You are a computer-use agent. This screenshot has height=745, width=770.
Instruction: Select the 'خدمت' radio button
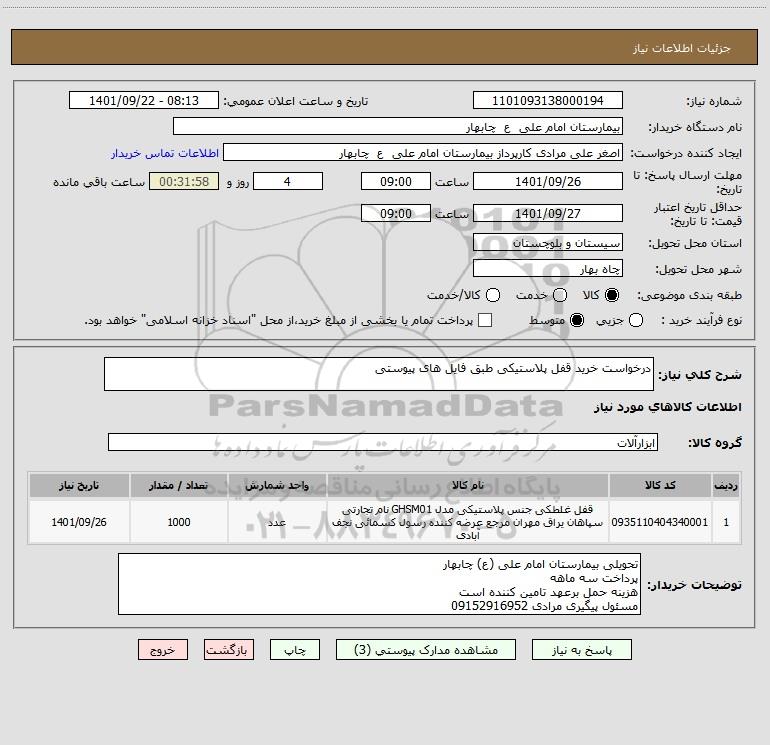[x=560, y=295]
